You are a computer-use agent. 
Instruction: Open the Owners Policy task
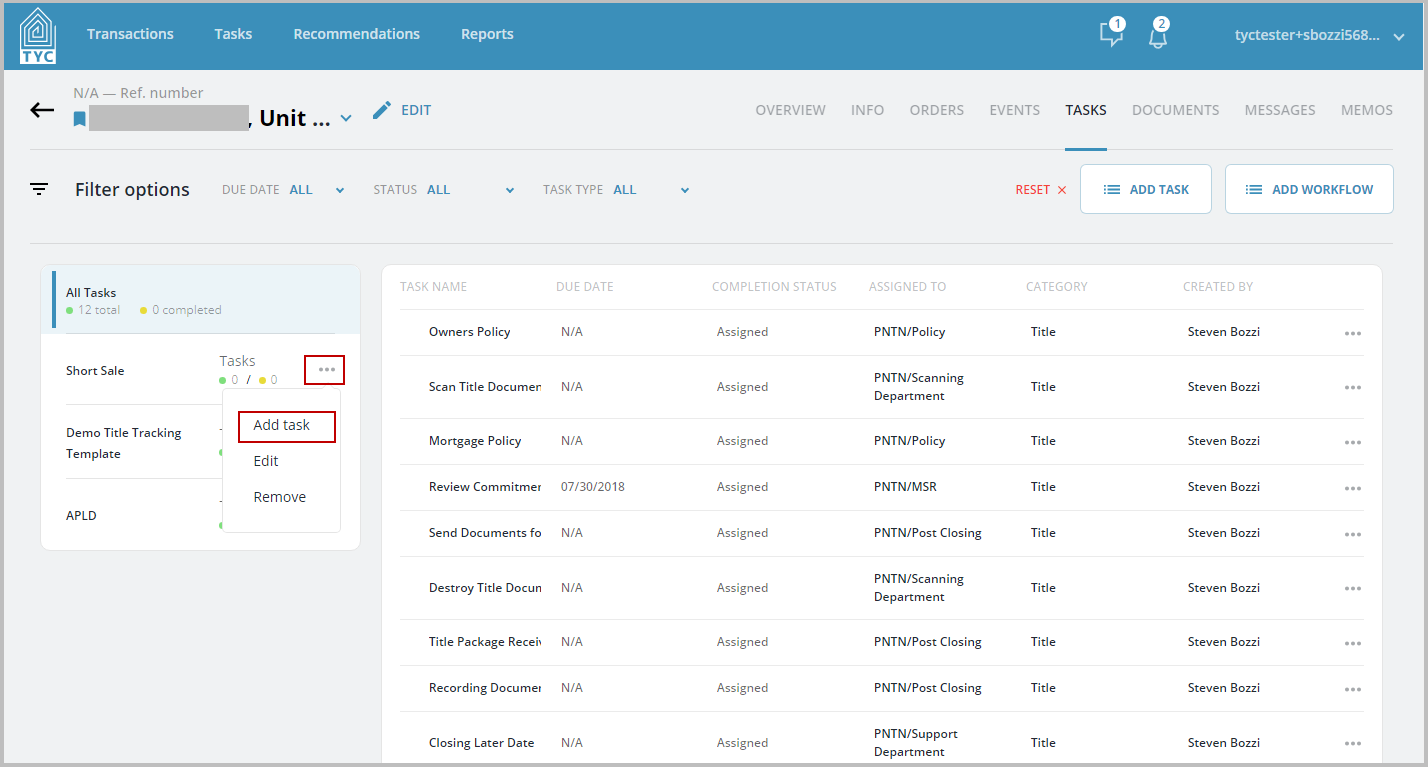(470, 332)
